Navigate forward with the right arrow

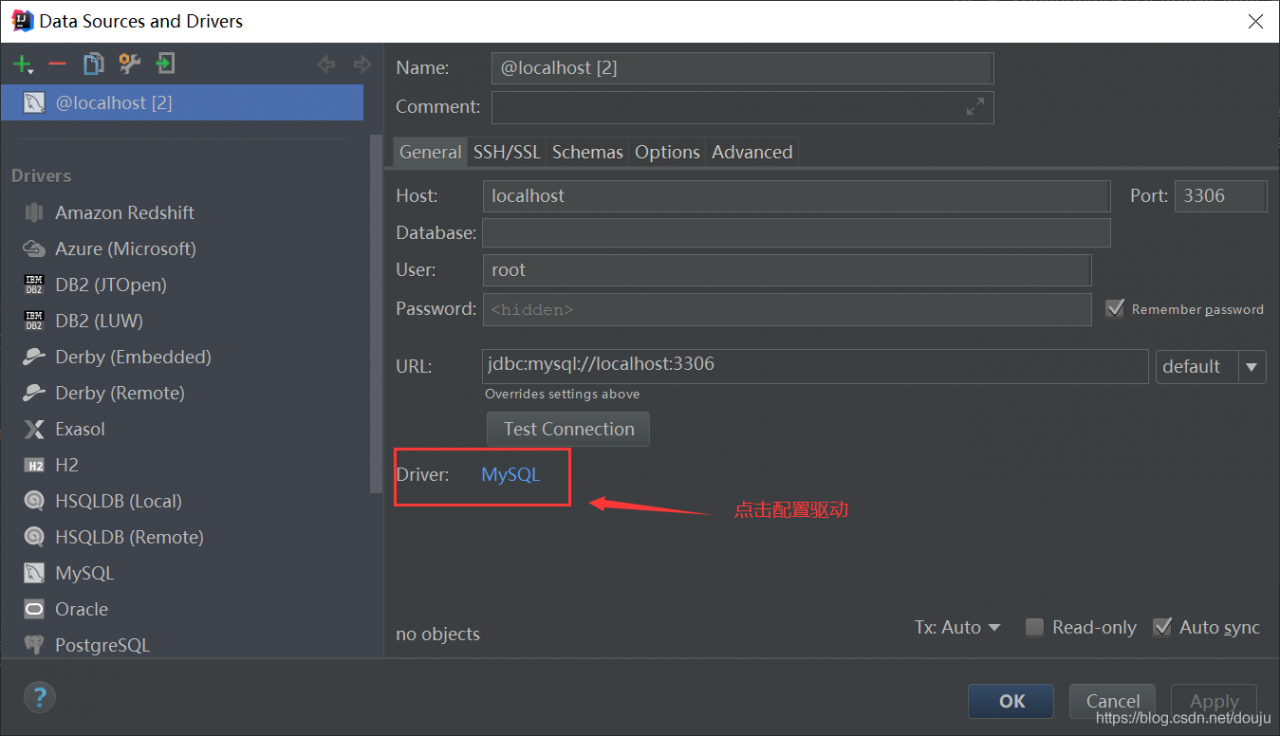[362, 65]
